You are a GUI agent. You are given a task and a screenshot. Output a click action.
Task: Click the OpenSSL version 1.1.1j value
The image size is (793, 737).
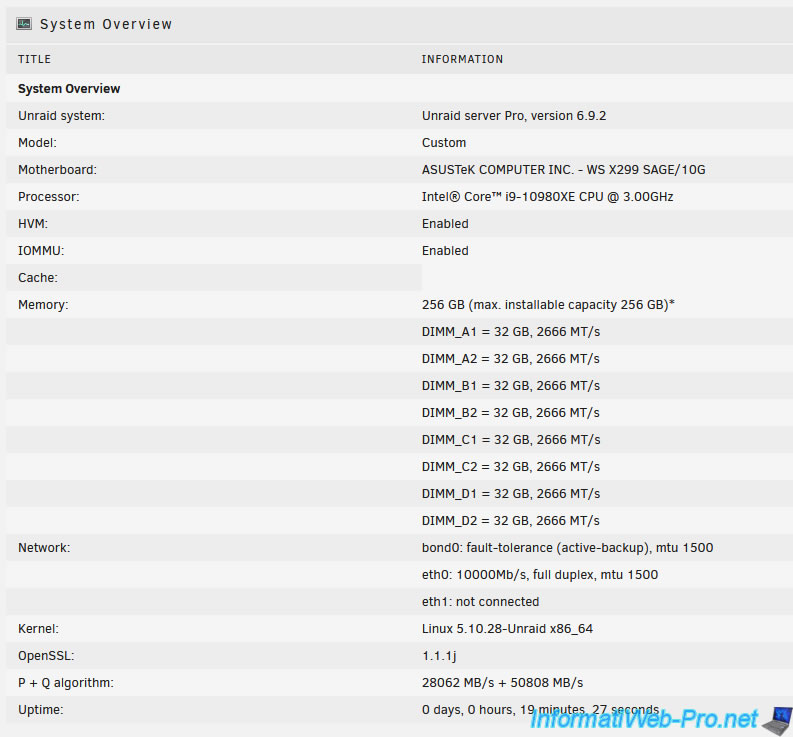[437, 656]
